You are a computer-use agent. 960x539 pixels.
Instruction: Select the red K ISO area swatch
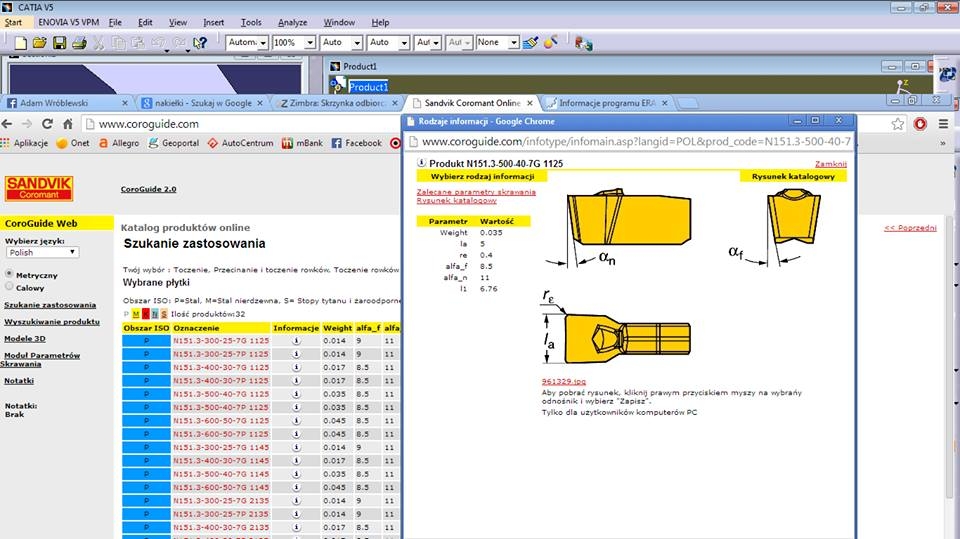tap(146, 314)
